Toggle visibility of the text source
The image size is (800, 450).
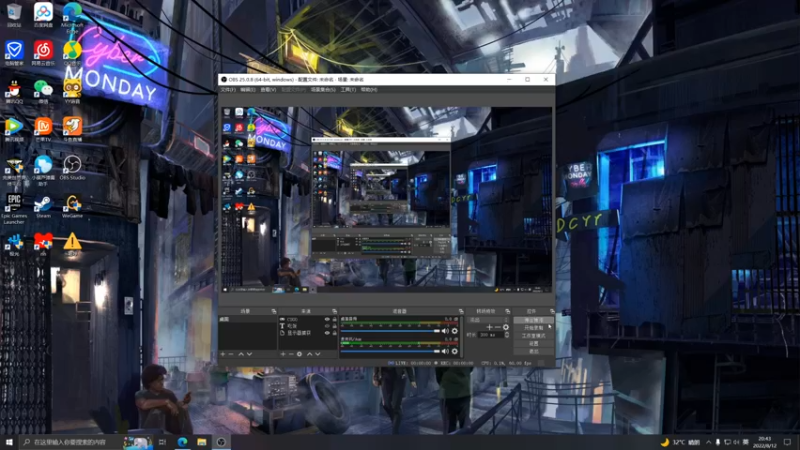click(327, 326)
